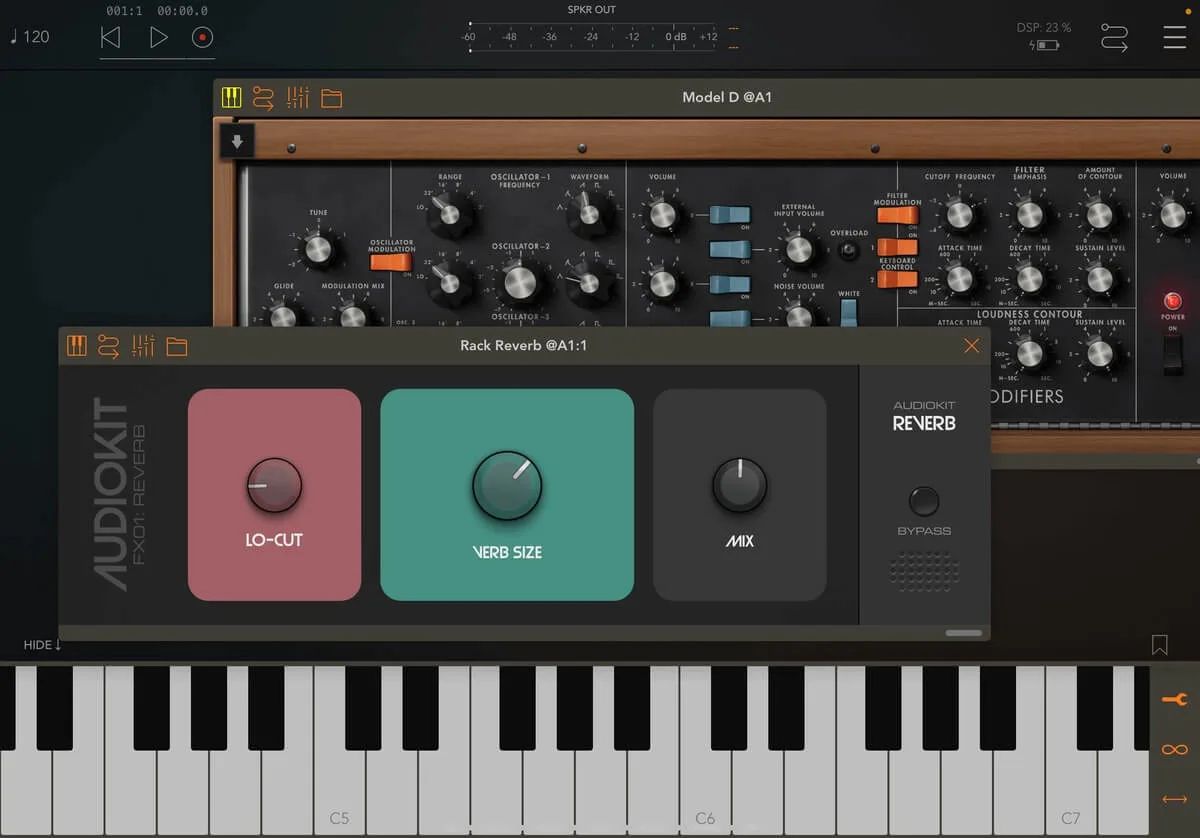Click the DSP 23 % load indicator
The image size is (1200, 838).
[x=1044, y=28]
